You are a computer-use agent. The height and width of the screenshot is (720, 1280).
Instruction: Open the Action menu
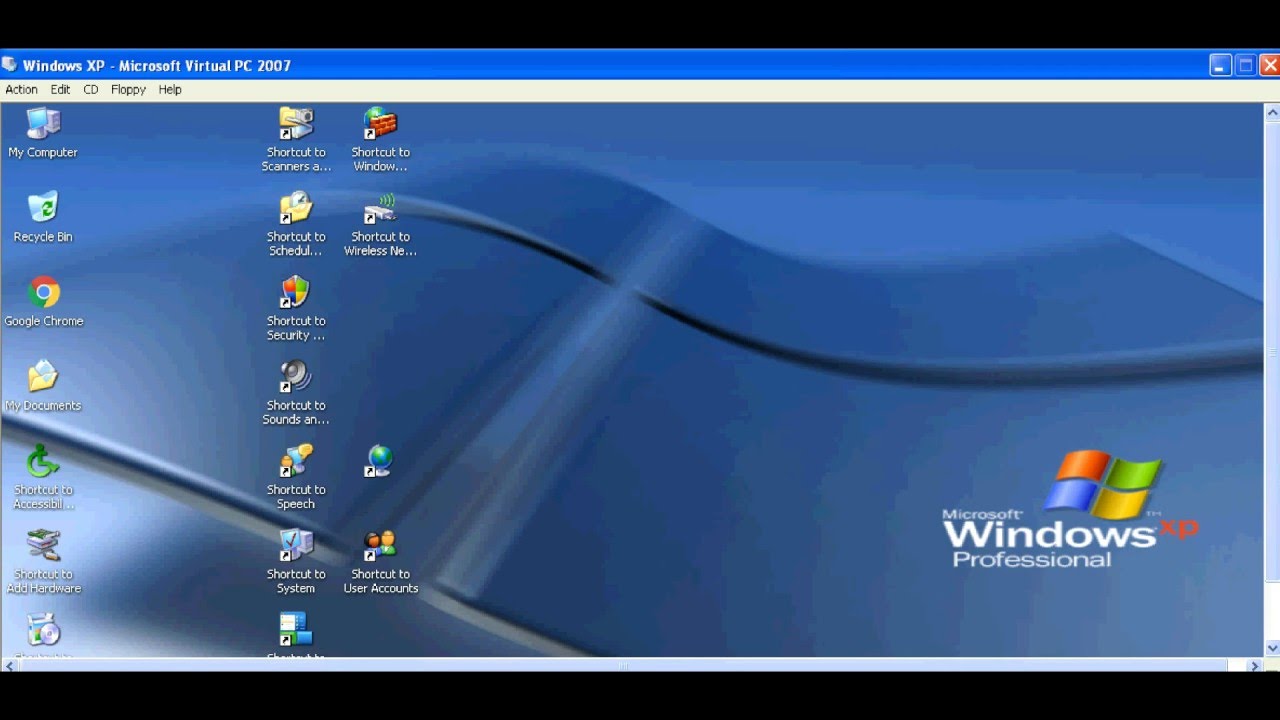point(21,90)
